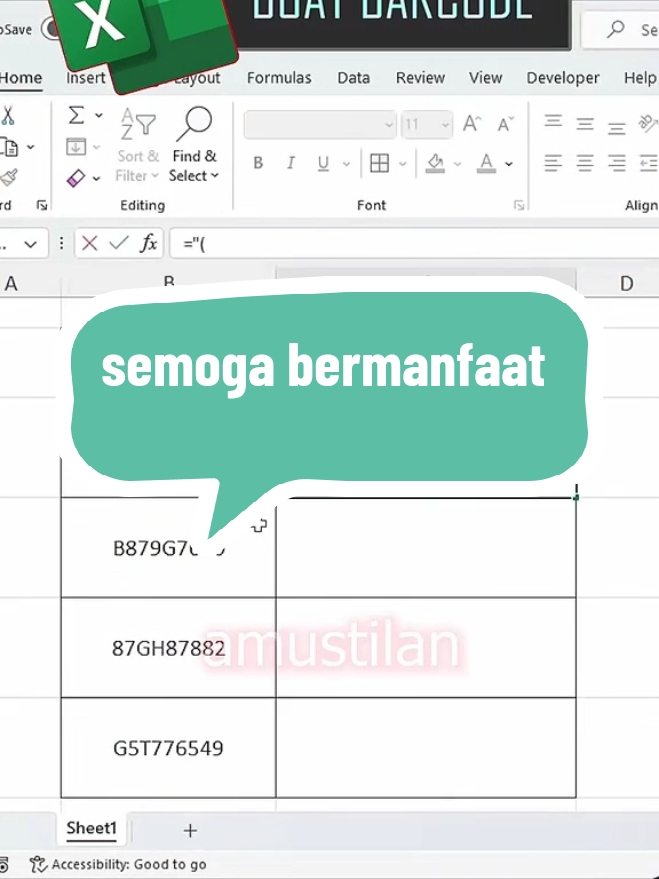Open the Fill options dropdown arrow
The image size is (659, 879).
point(97,147)
